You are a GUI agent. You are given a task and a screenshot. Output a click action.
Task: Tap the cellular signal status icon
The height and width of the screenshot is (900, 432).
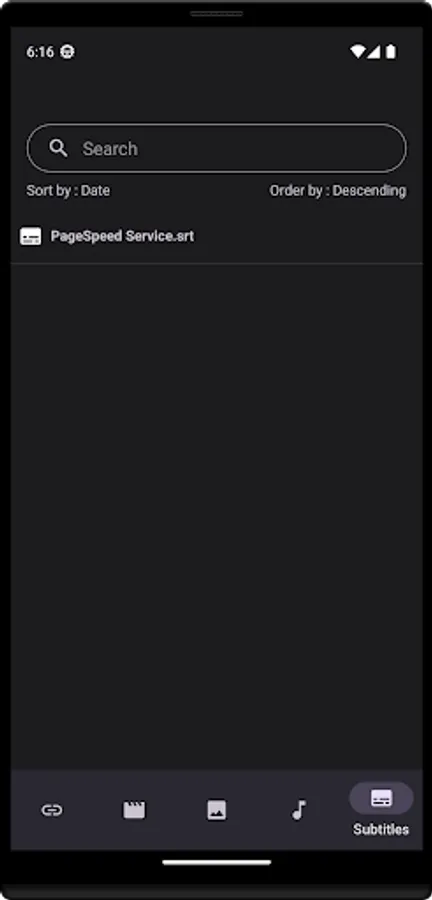click(373, 52)
